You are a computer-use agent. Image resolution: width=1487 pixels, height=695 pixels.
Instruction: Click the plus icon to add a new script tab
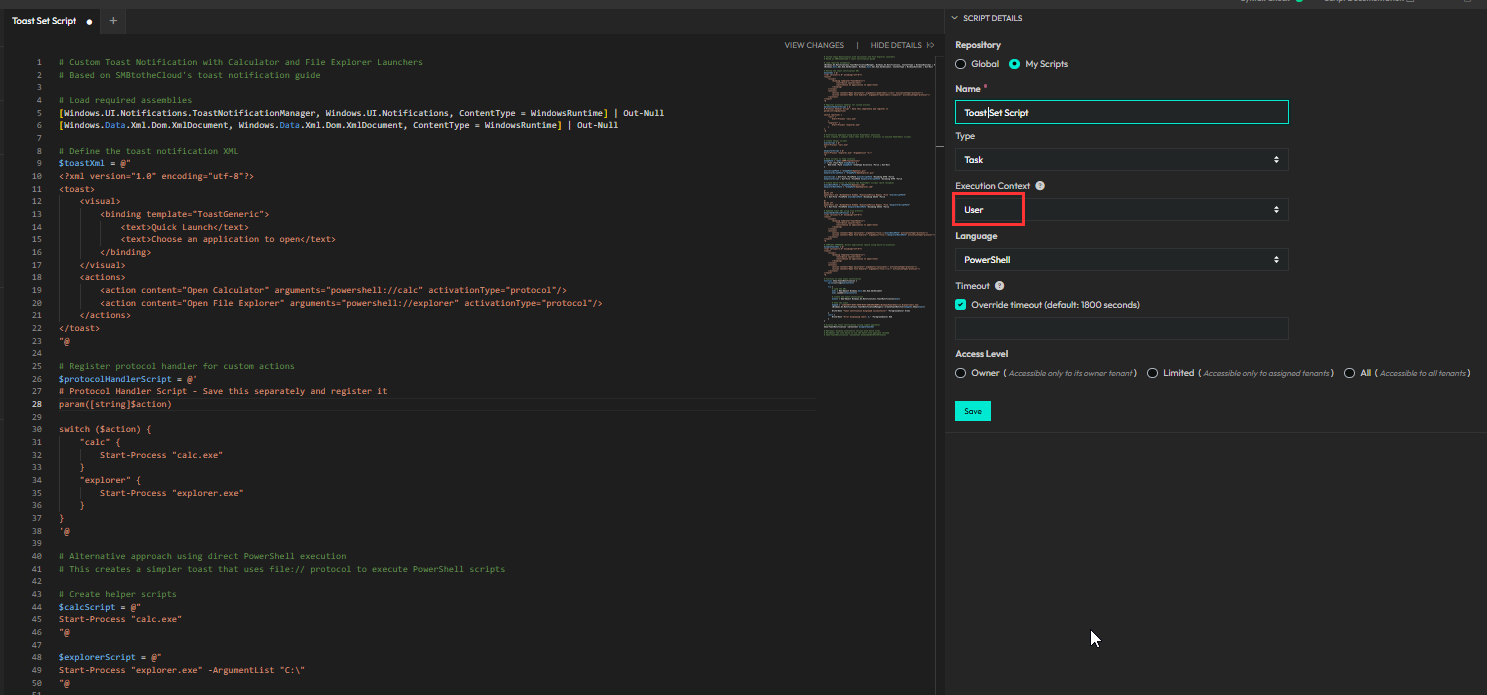tap(113, 21)
